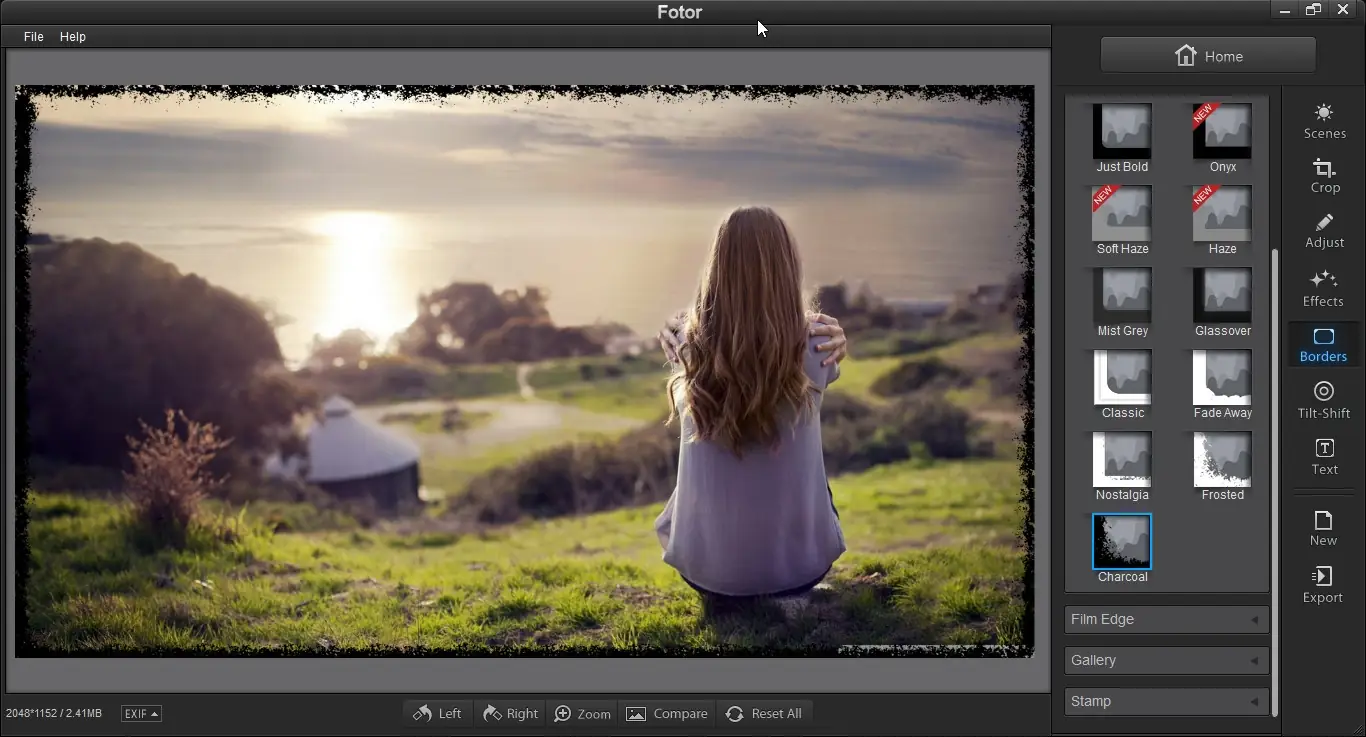Open the Adjust panel
This screenshot has width=1366, height=737.
click(1324, 231)
